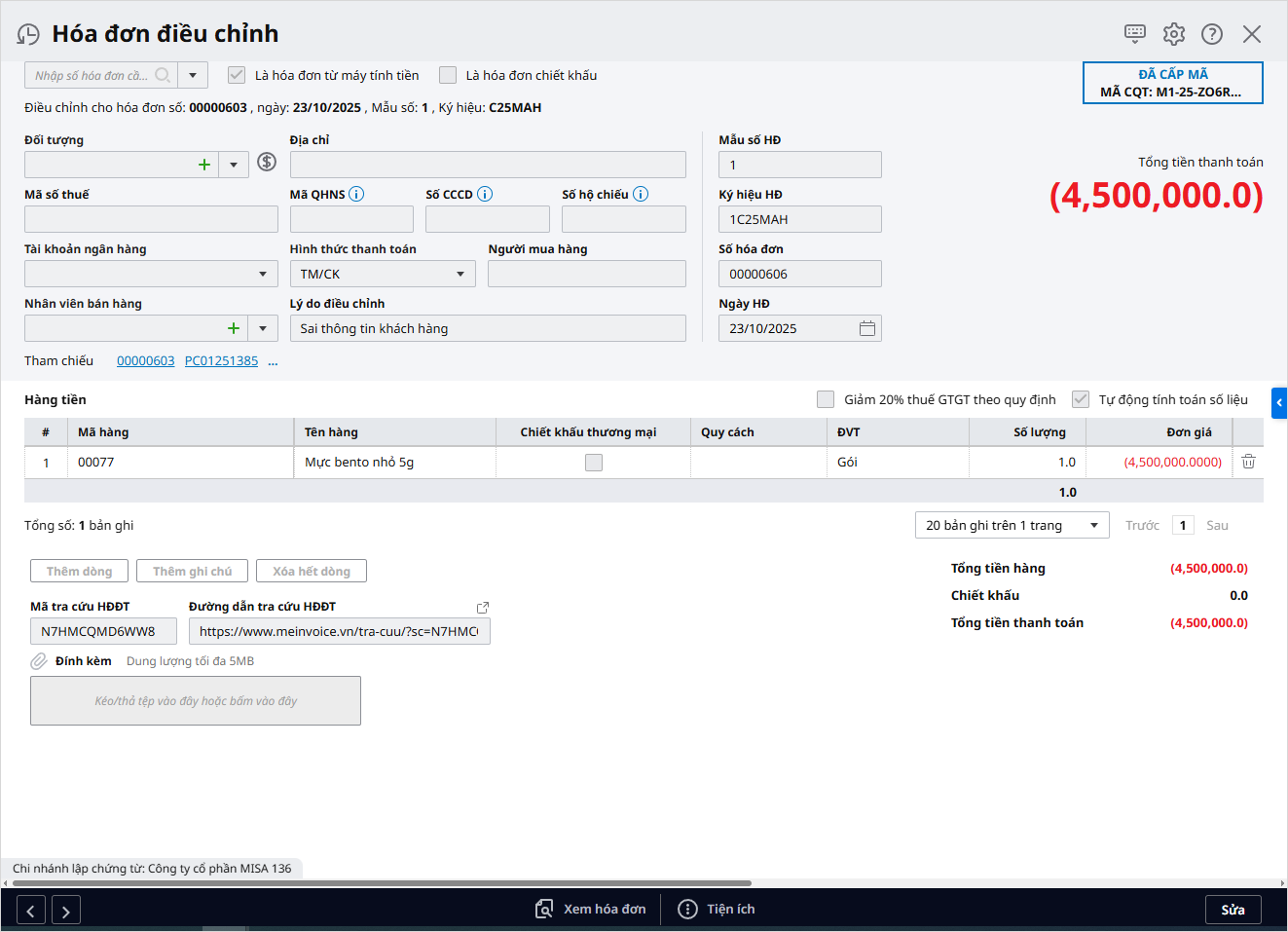This screenshot has width=1288, height=932.
Task: Open the settings gear icon
Action: [1174, 34]
